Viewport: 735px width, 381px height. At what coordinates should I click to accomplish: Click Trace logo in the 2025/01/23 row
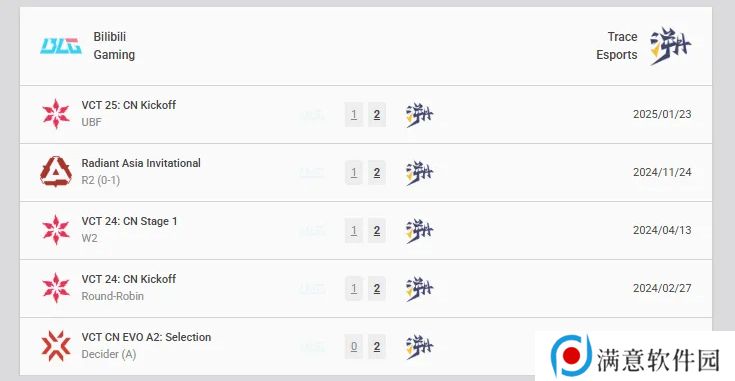[419, 115]
